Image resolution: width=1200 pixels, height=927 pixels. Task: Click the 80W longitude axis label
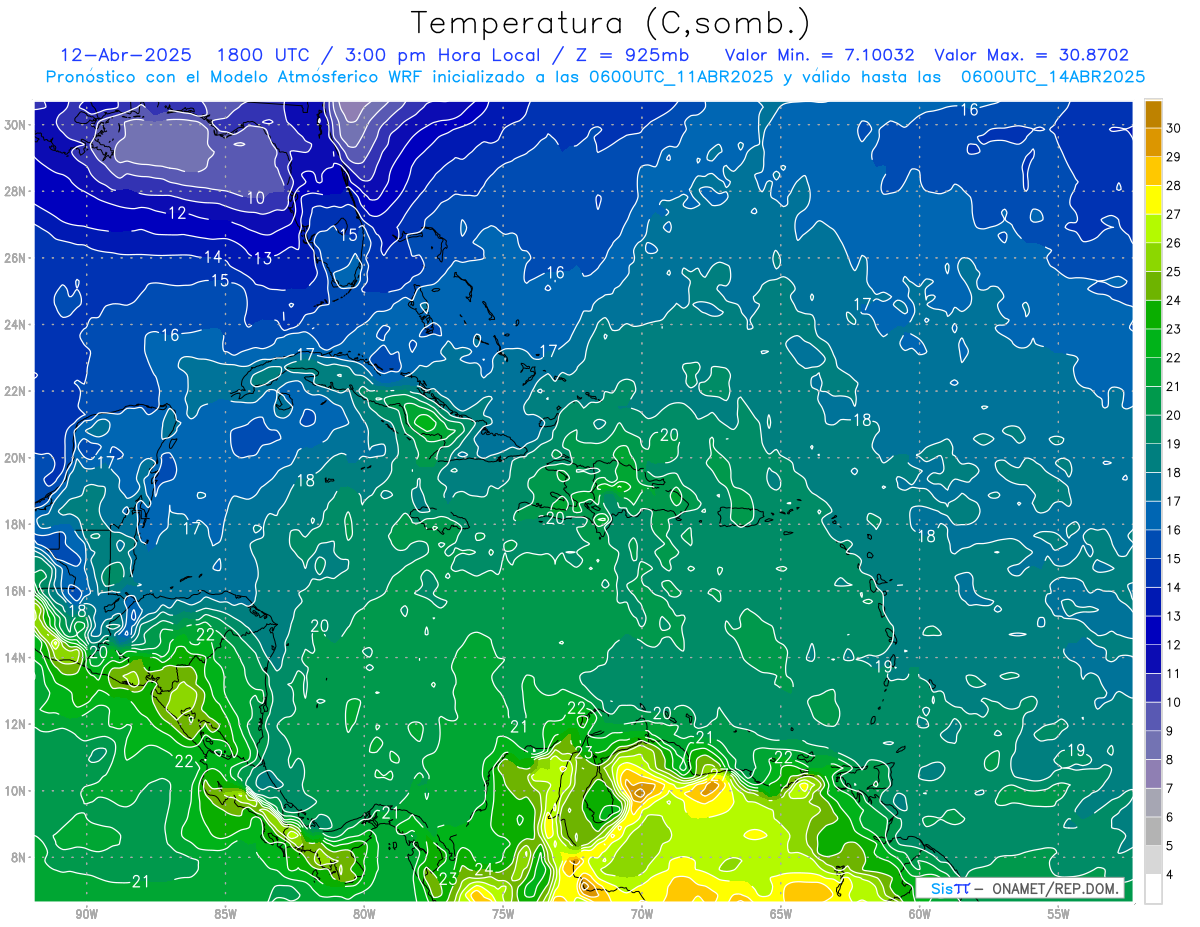pyautogui.click(x=364, y=914)
